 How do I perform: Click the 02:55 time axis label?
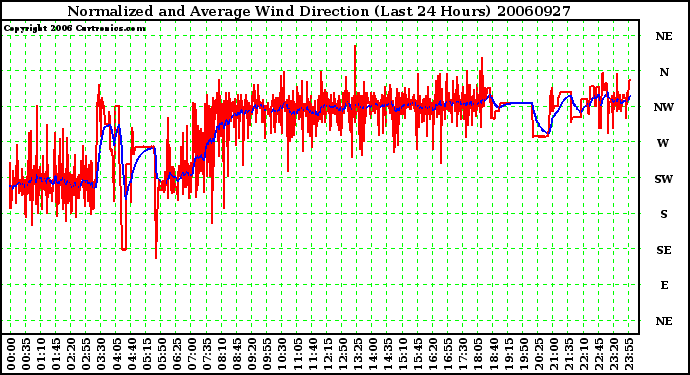pos(86,354)
